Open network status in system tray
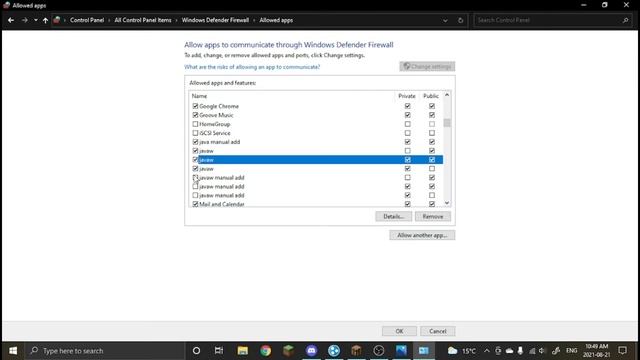This screenshot has width=640, height=360. coord(532,351)
